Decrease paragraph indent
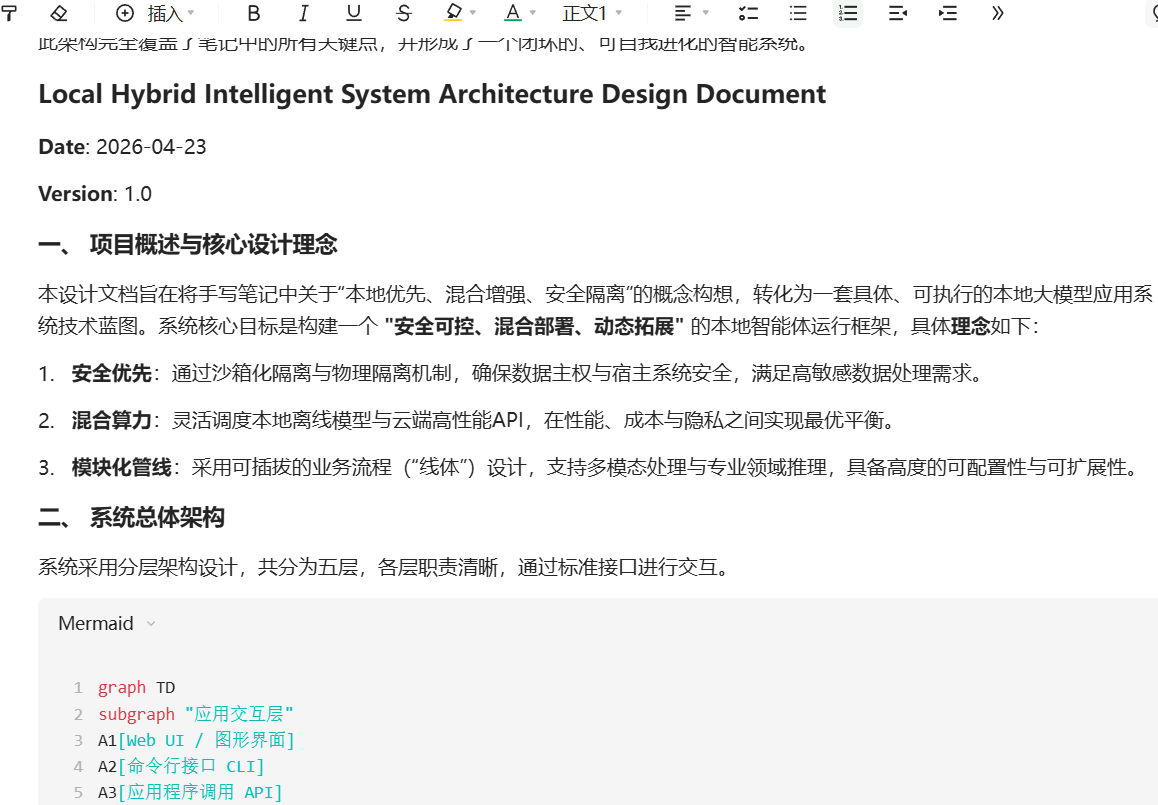1158x805 pixels. coord(897,13)
